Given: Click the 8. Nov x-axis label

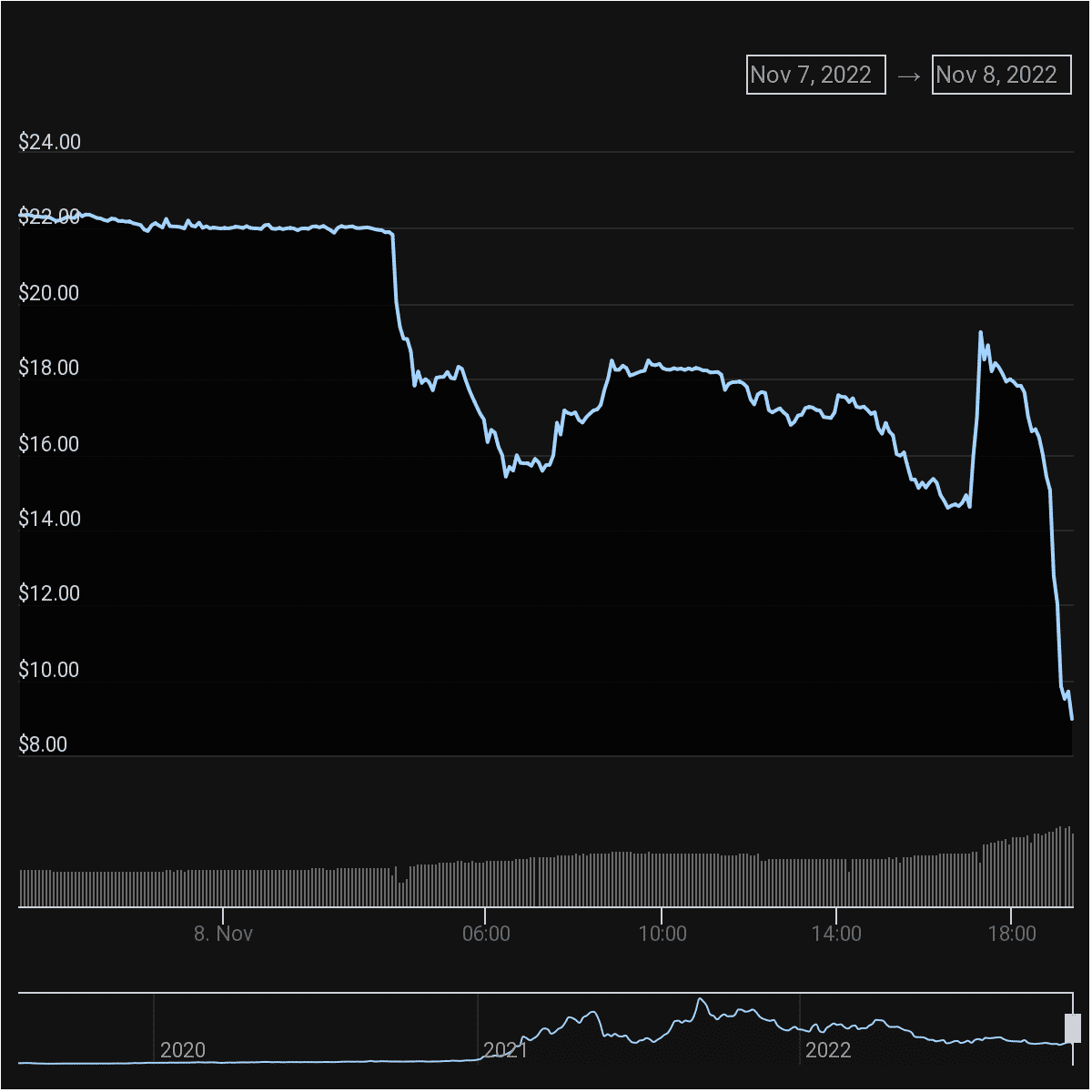Looking at the screenshot, I should pos(223,934).
